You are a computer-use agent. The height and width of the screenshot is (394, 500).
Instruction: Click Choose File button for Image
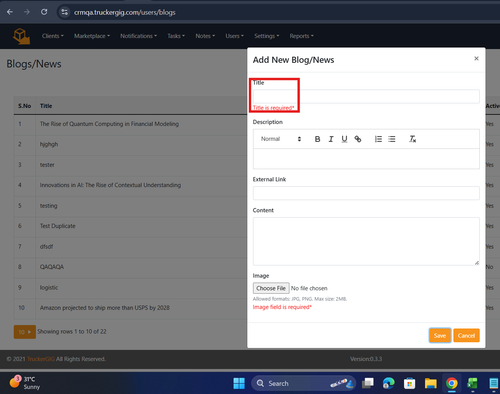click(271, 288)
